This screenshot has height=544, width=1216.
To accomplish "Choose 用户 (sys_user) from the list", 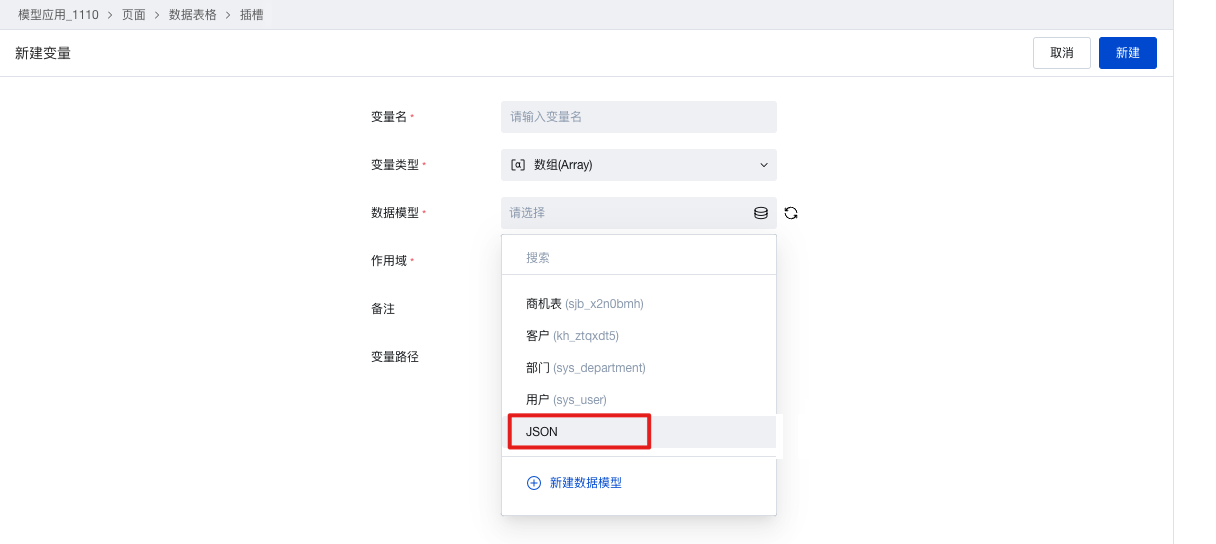I will point(638,400).
